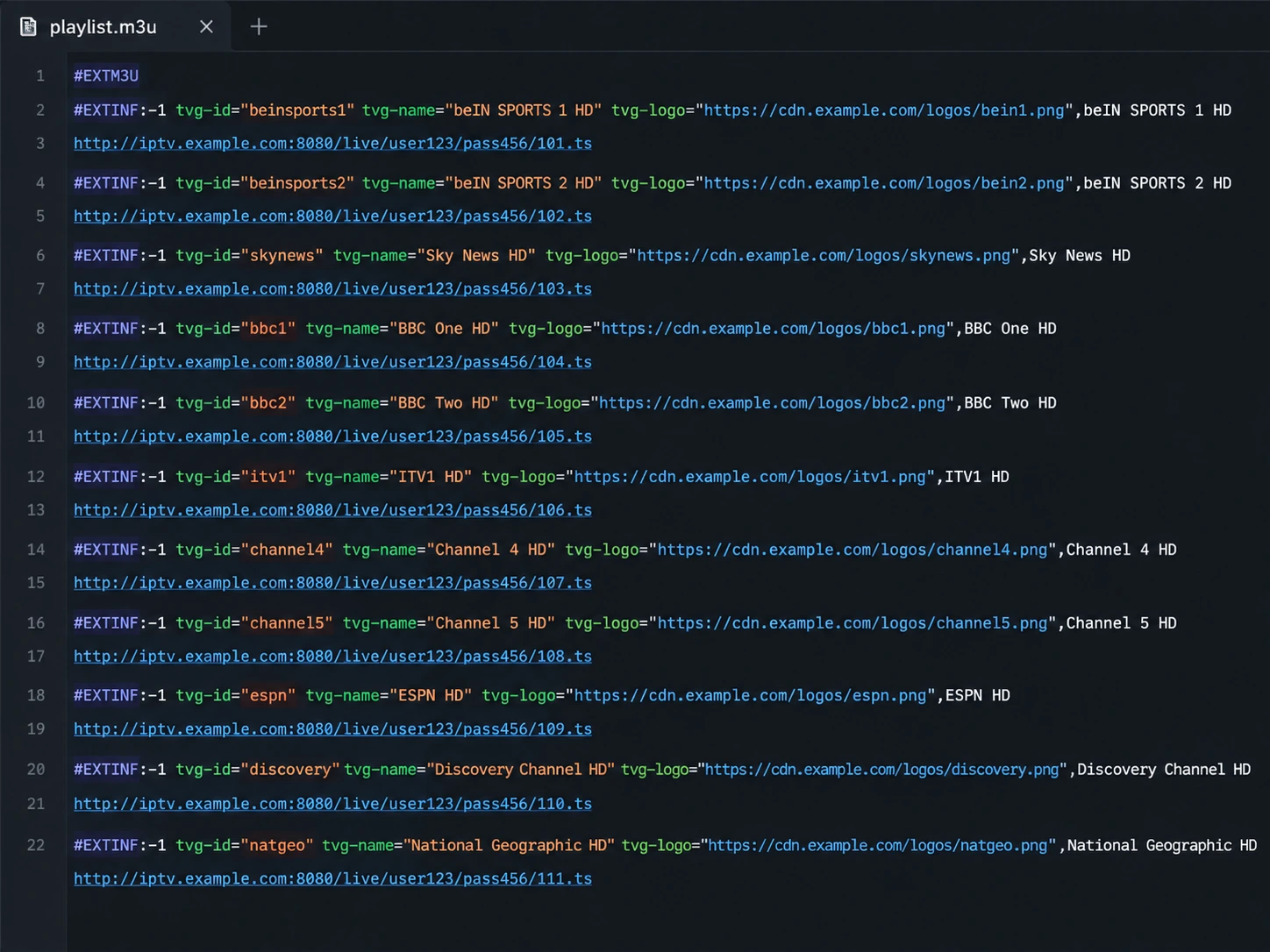1270x952 pixels.
Task: Click the espn.png logo URL
Action: click(x=750, y=694)
